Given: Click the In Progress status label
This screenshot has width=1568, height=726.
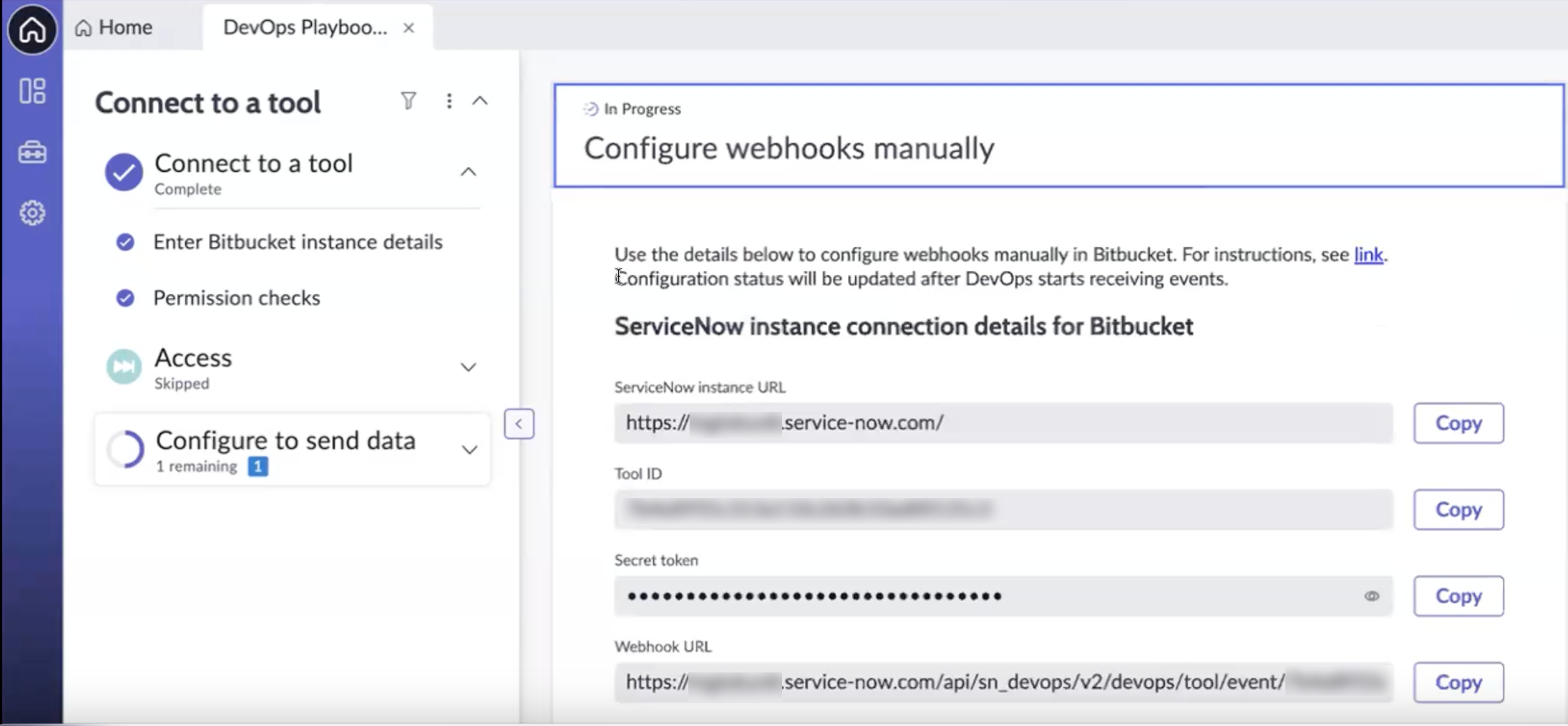Looking at the screenshot, I should [642, 109].
